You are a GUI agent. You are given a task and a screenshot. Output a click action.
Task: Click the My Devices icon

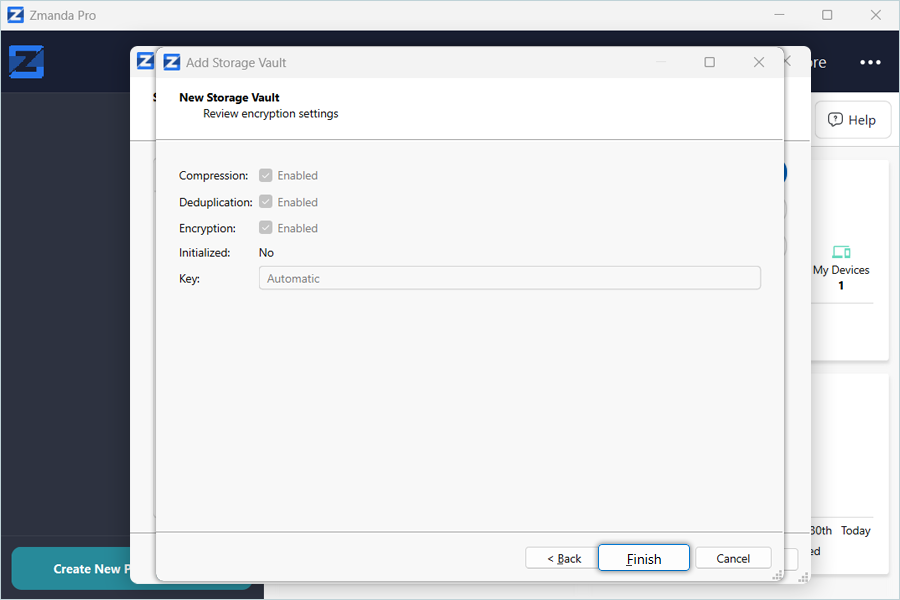[x=840, y=252]
